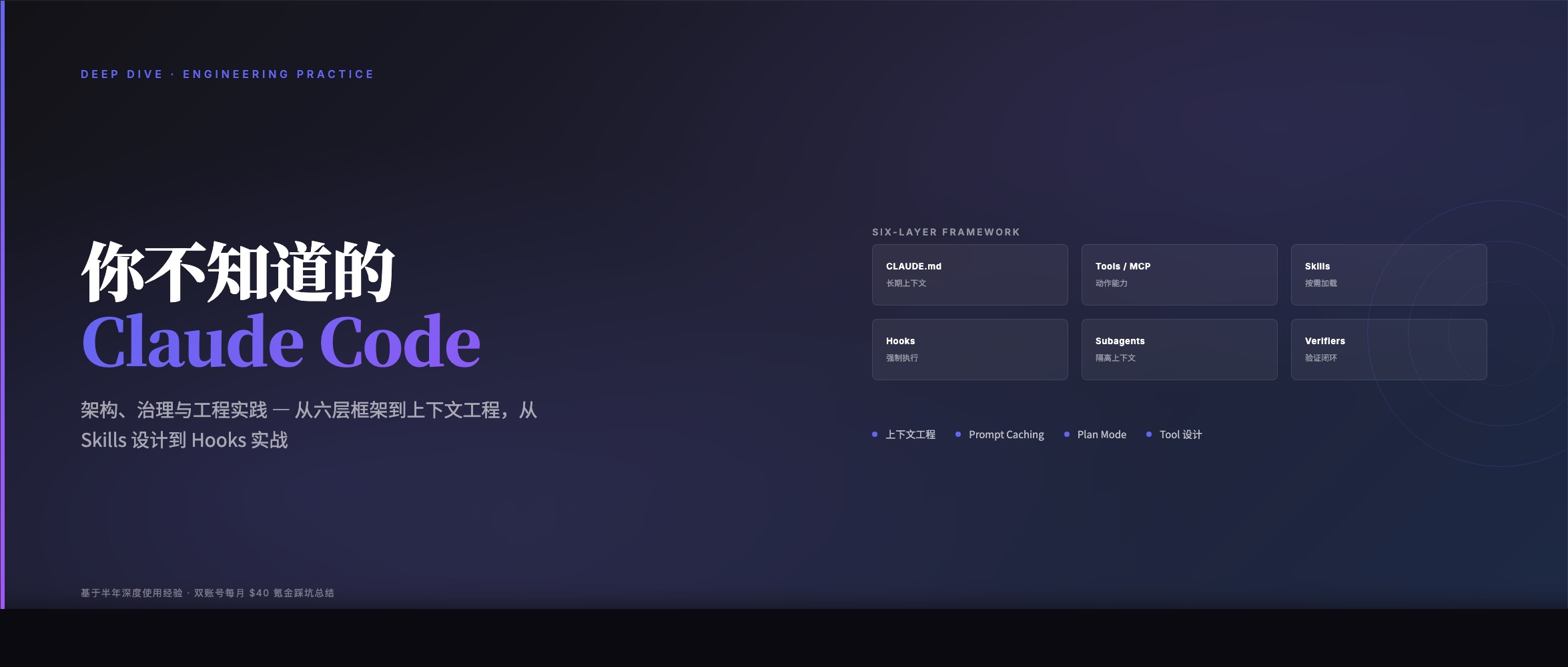Click the bullet dot before Prompt Caching

click(x=957, y=434)
